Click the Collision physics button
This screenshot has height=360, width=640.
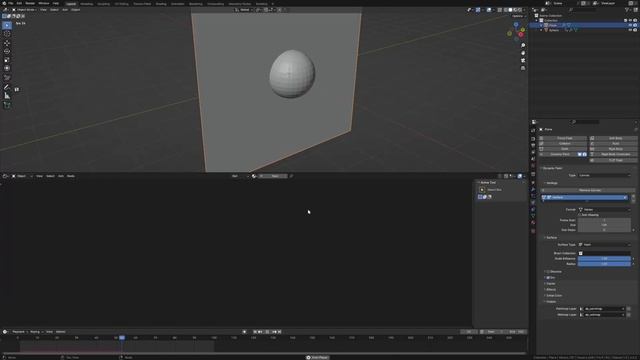point(563,144)
